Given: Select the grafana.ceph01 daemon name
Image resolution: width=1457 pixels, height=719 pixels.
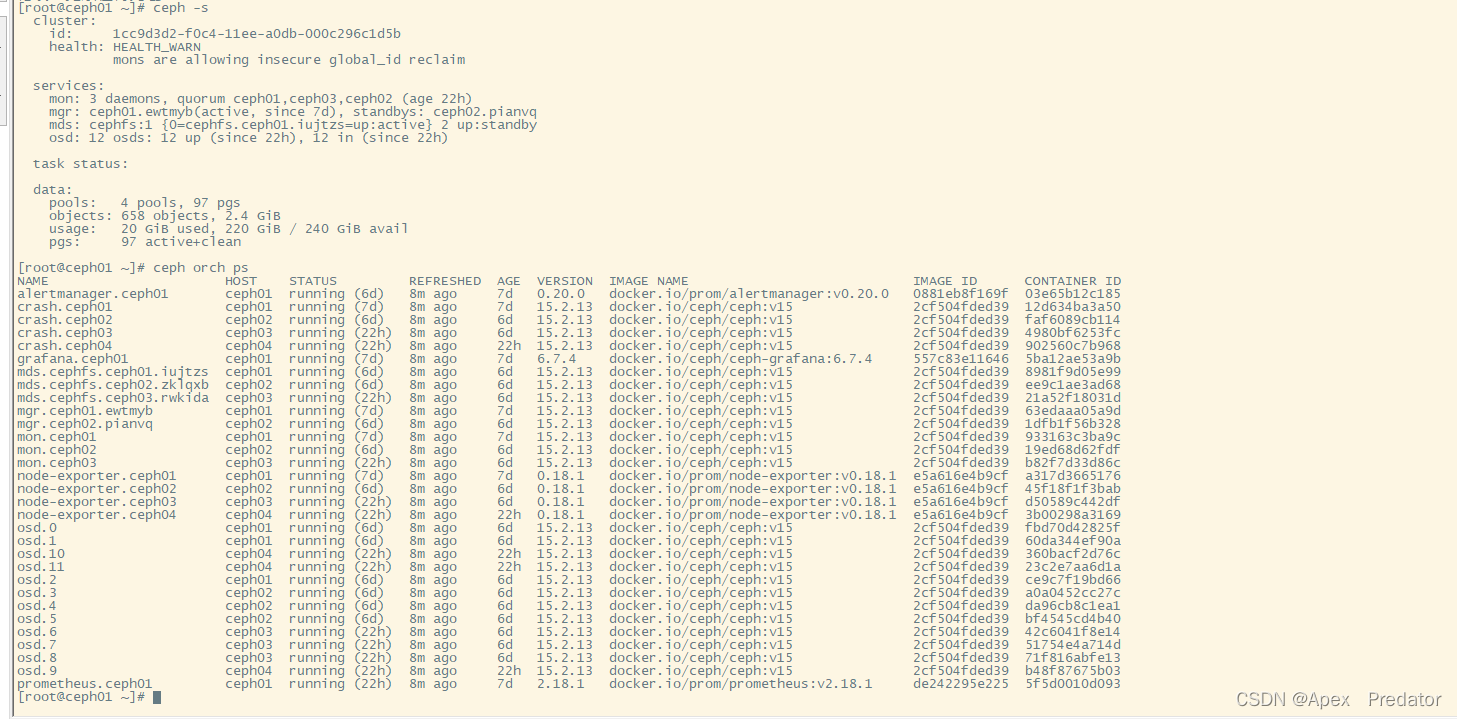Looking at the screenshot, I should click(73, 359).
